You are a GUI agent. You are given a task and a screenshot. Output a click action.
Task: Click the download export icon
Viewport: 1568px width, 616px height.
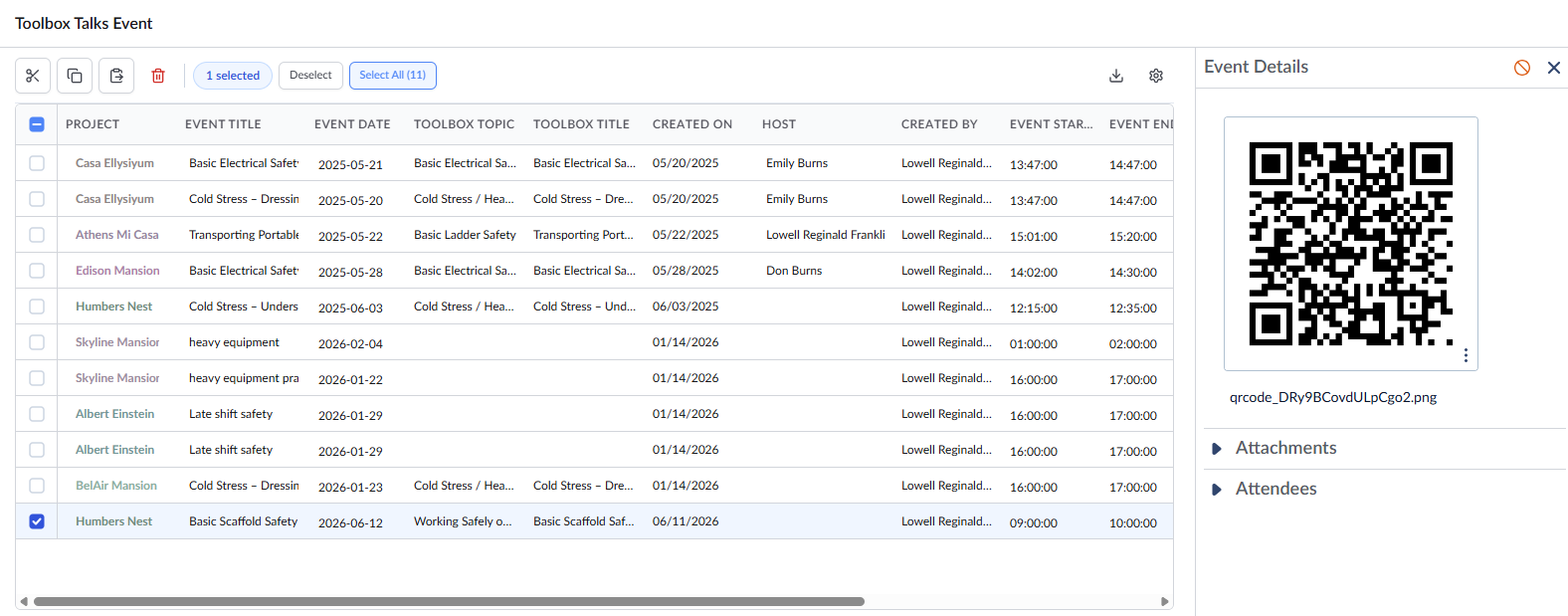tap(1116, 76)
